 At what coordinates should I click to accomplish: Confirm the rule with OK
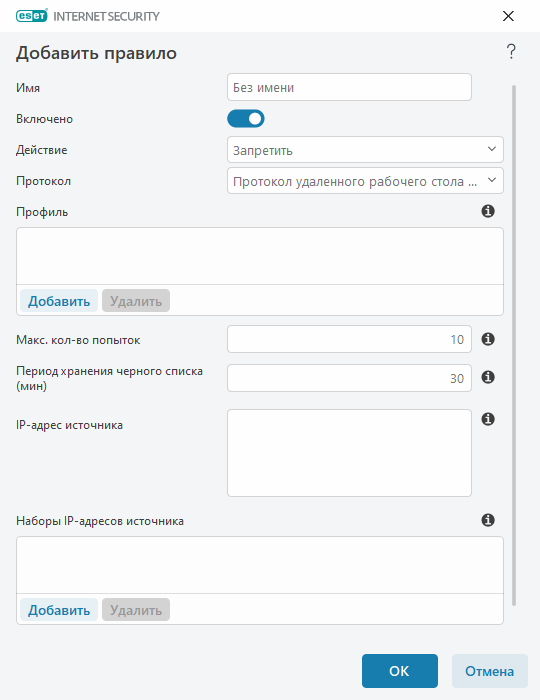399,671
